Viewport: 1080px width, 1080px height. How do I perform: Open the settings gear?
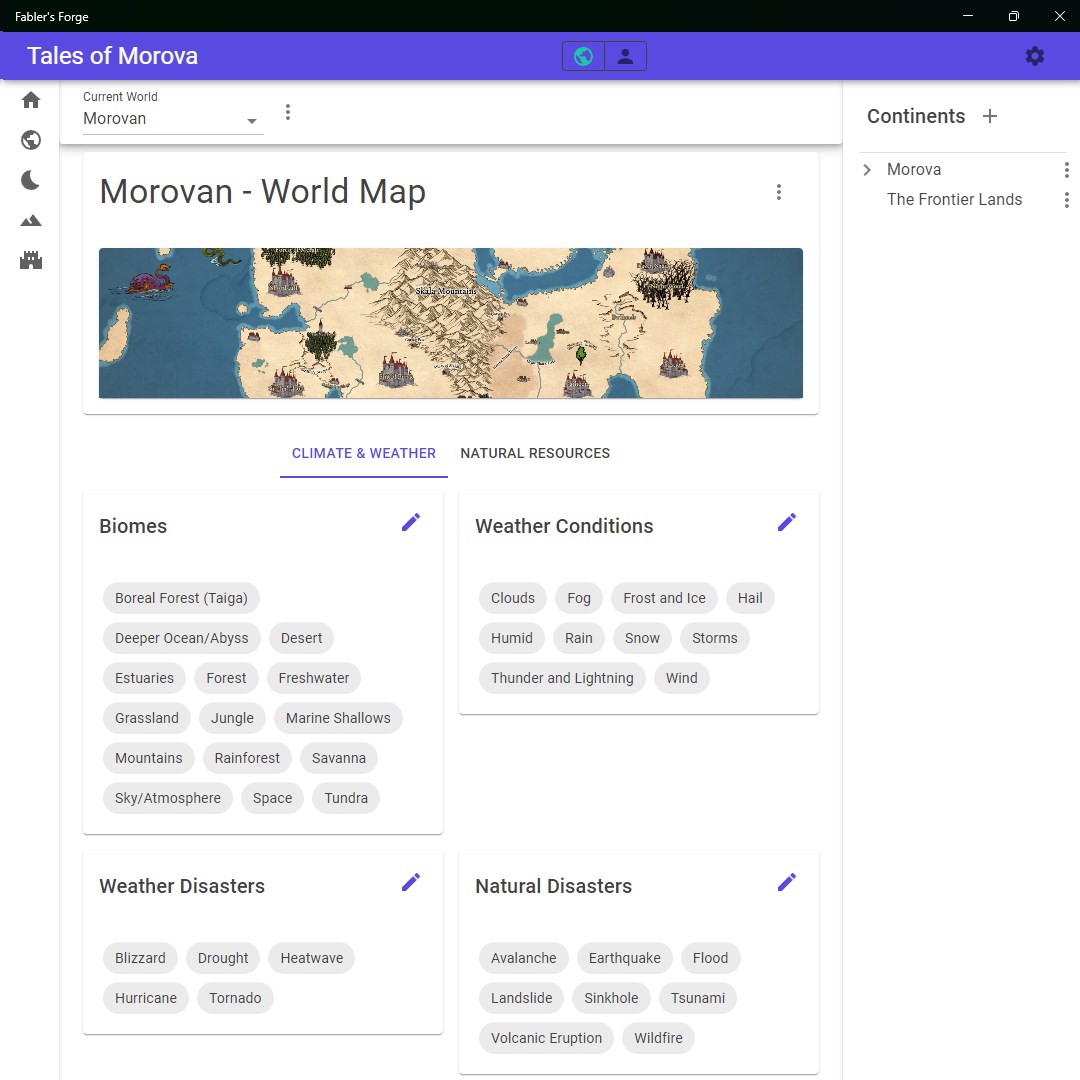pyautogui.click(x=1034, y=56)
